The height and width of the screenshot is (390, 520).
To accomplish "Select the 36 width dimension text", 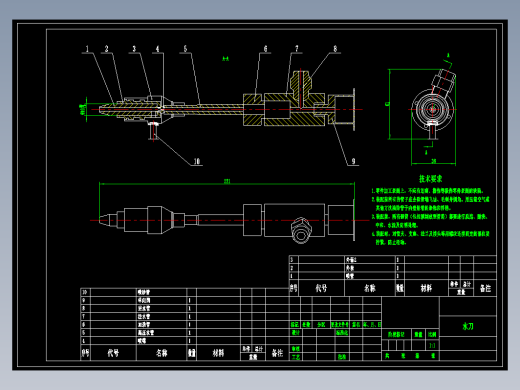I will (434, 161).
